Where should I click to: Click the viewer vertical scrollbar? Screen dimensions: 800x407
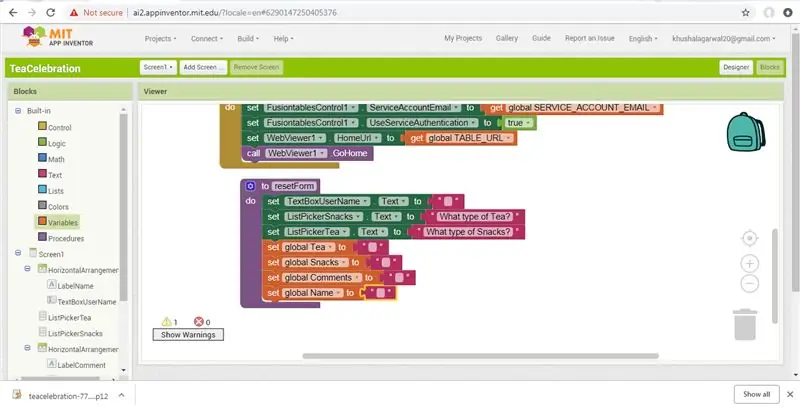[x=775, y=275]
